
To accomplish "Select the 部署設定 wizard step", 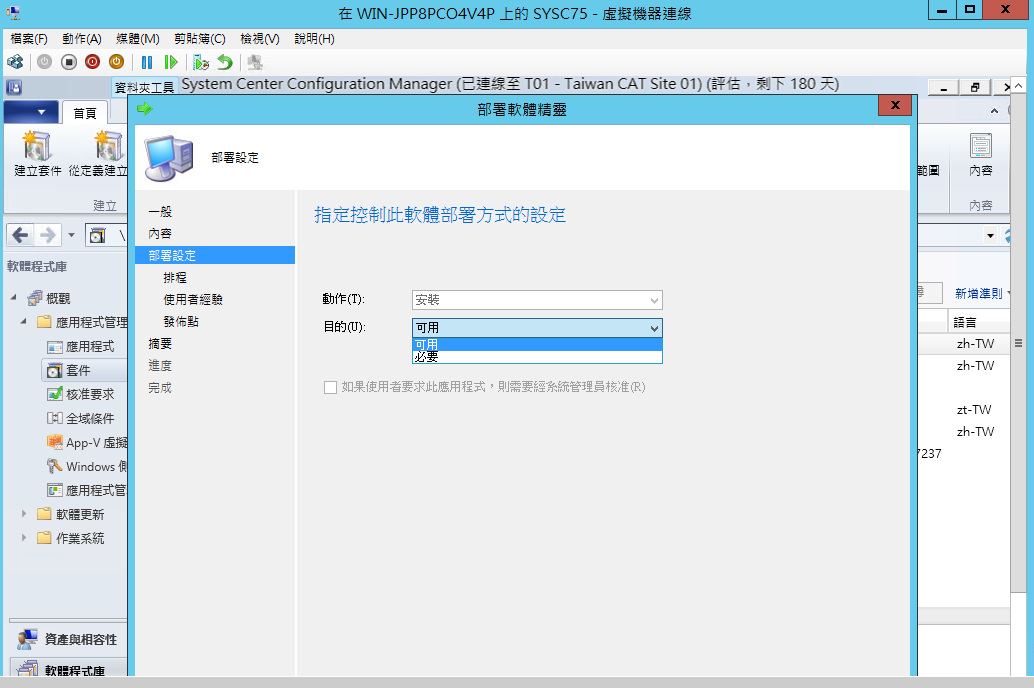I will (x=215, y=255).
